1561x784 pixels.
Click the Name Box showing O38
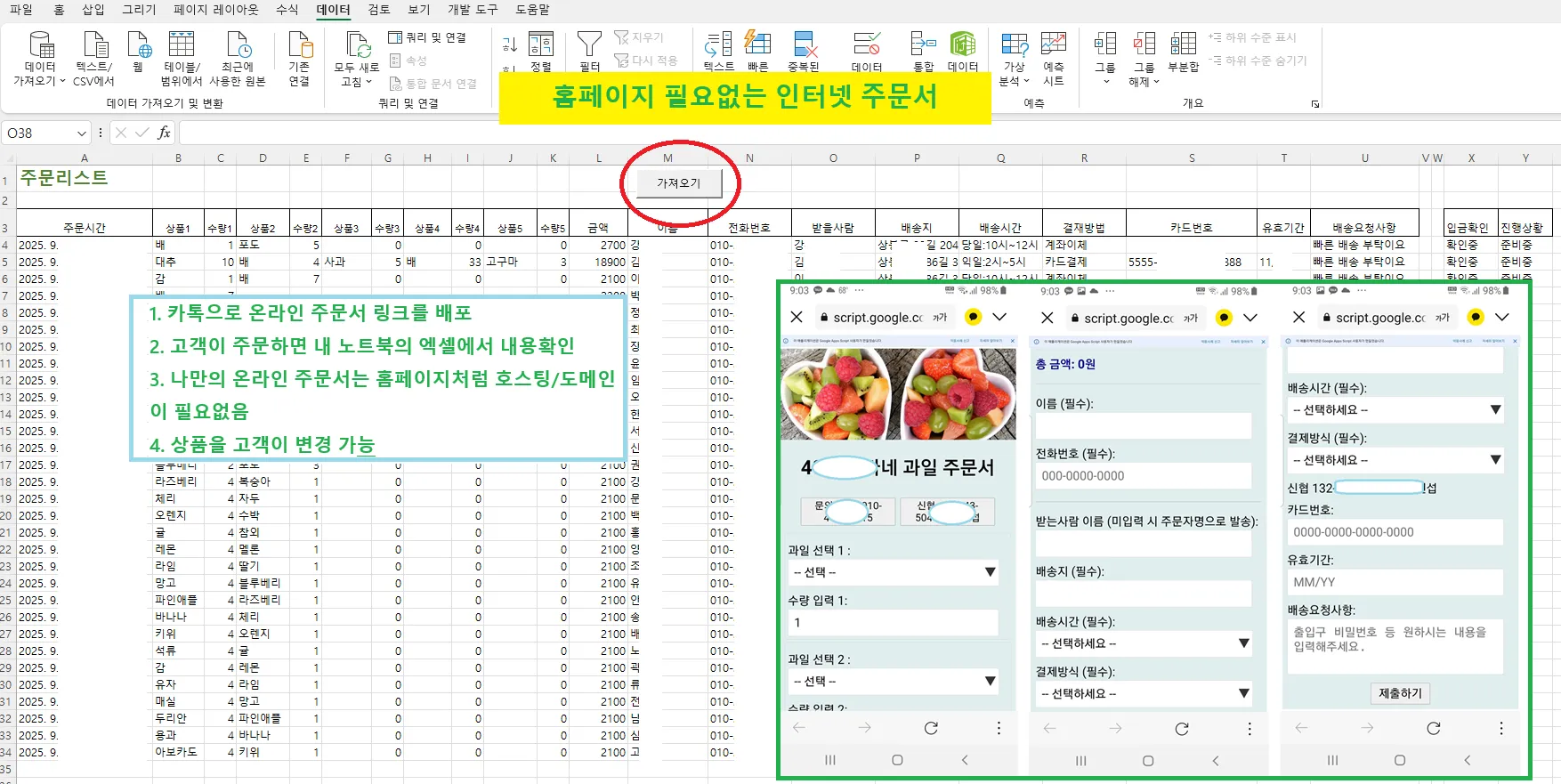click(x=40, y=133)
